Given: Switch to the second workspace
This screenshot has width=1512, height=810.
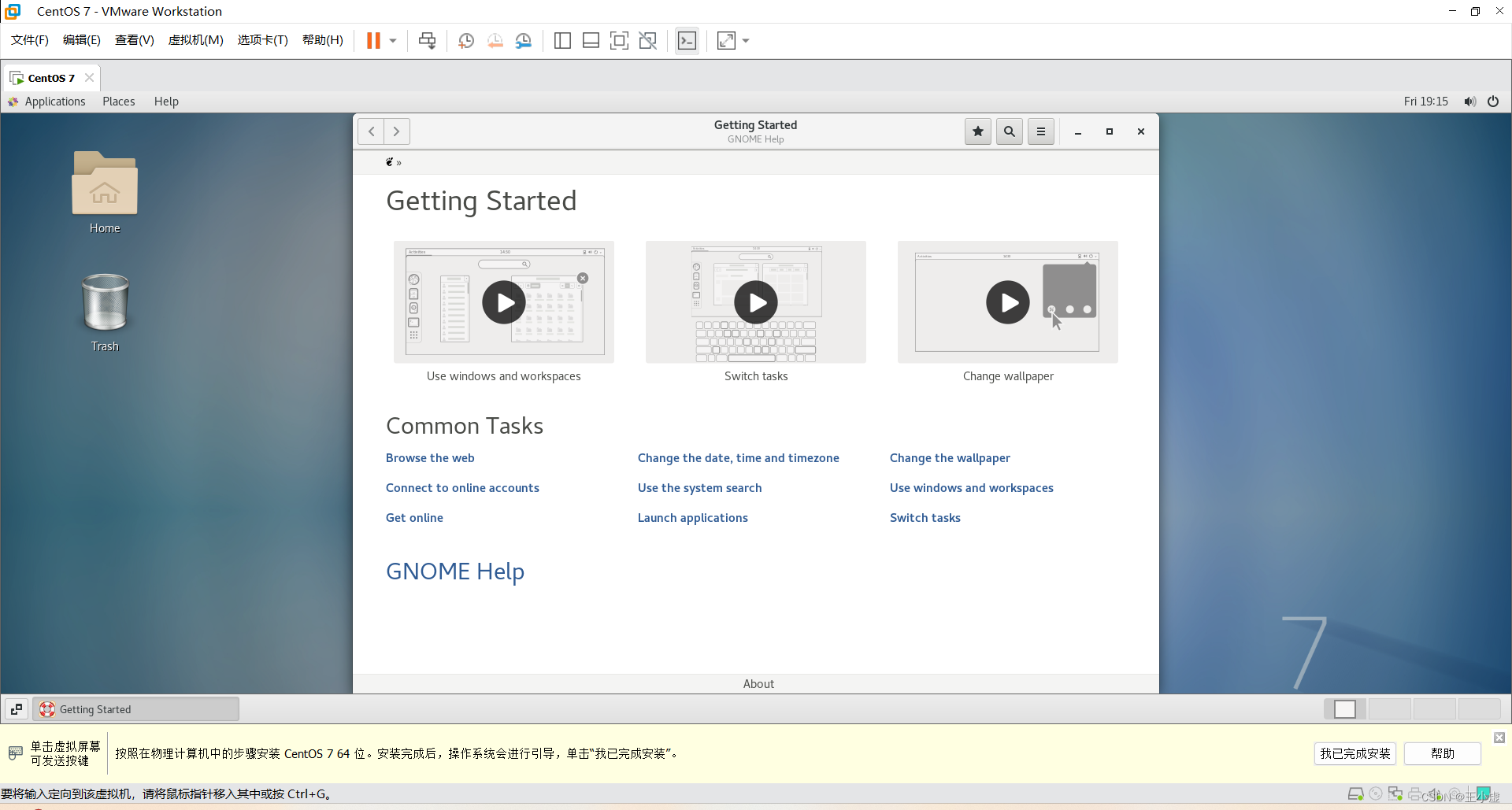Looking at the screenshot, I should tap(1390, 709).
